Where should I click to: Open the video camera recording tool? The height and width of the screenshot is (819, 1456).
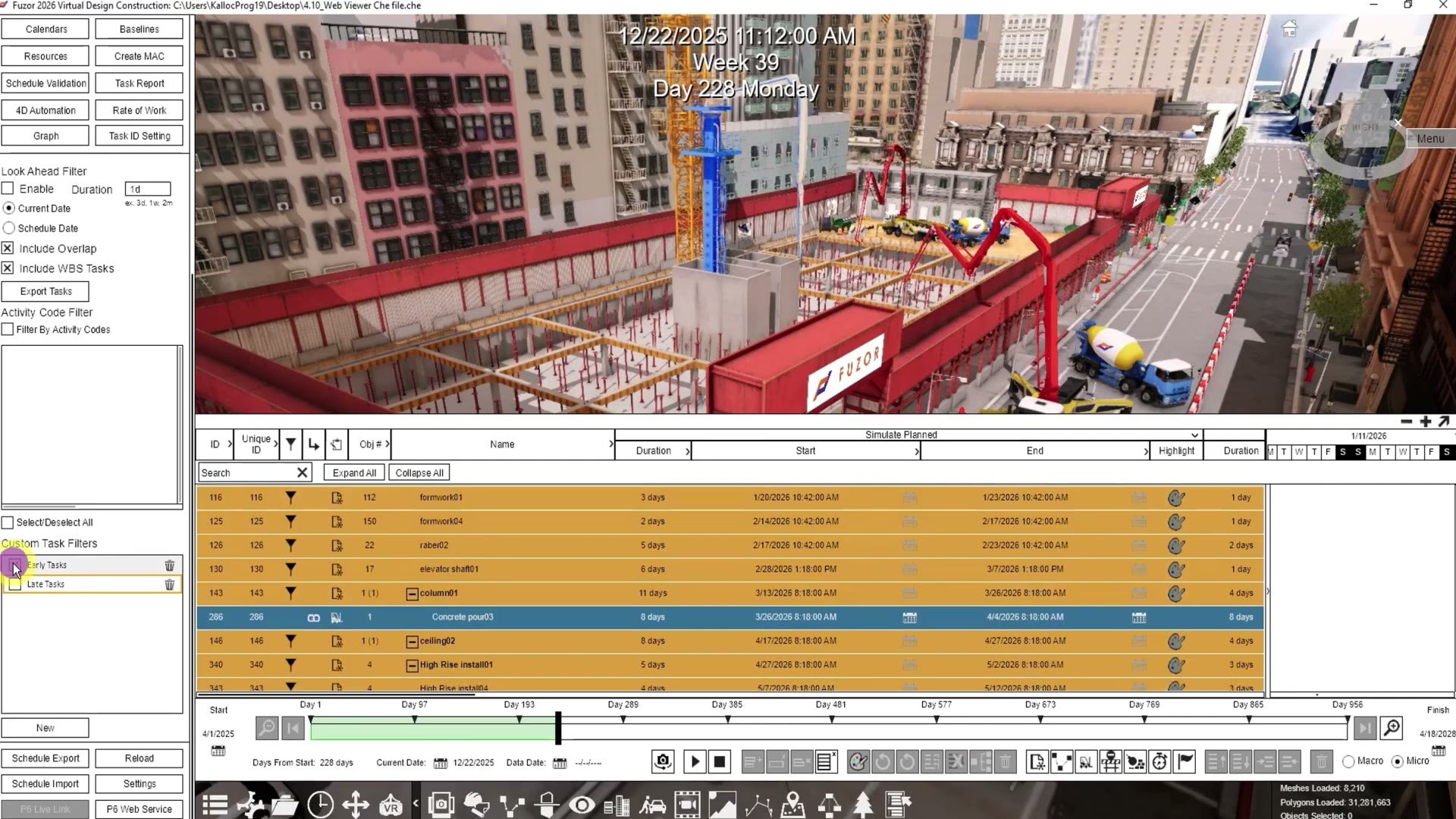687,805
